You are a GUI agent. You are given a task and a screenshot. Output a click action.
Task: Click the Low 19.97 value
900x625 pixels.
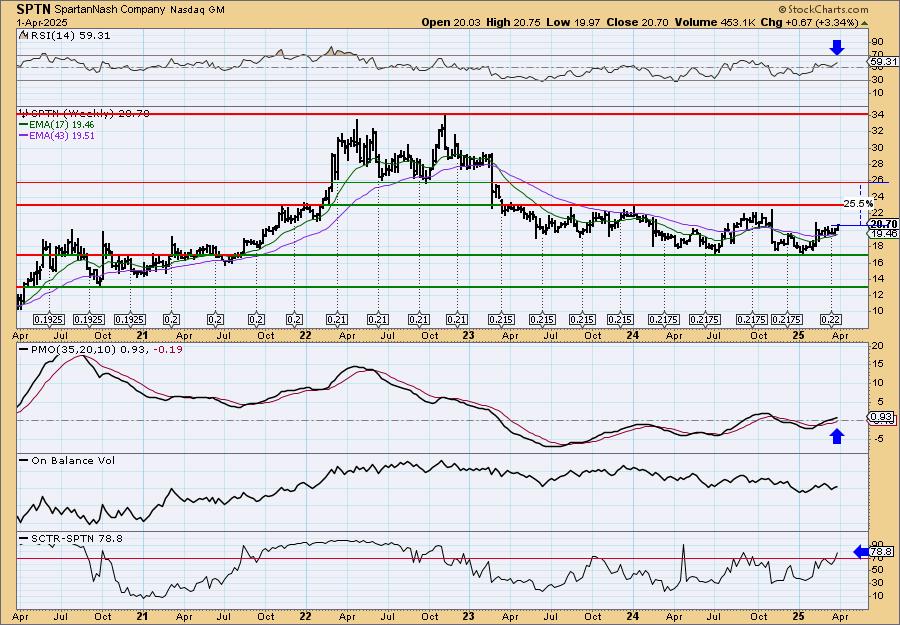point(571,22)
